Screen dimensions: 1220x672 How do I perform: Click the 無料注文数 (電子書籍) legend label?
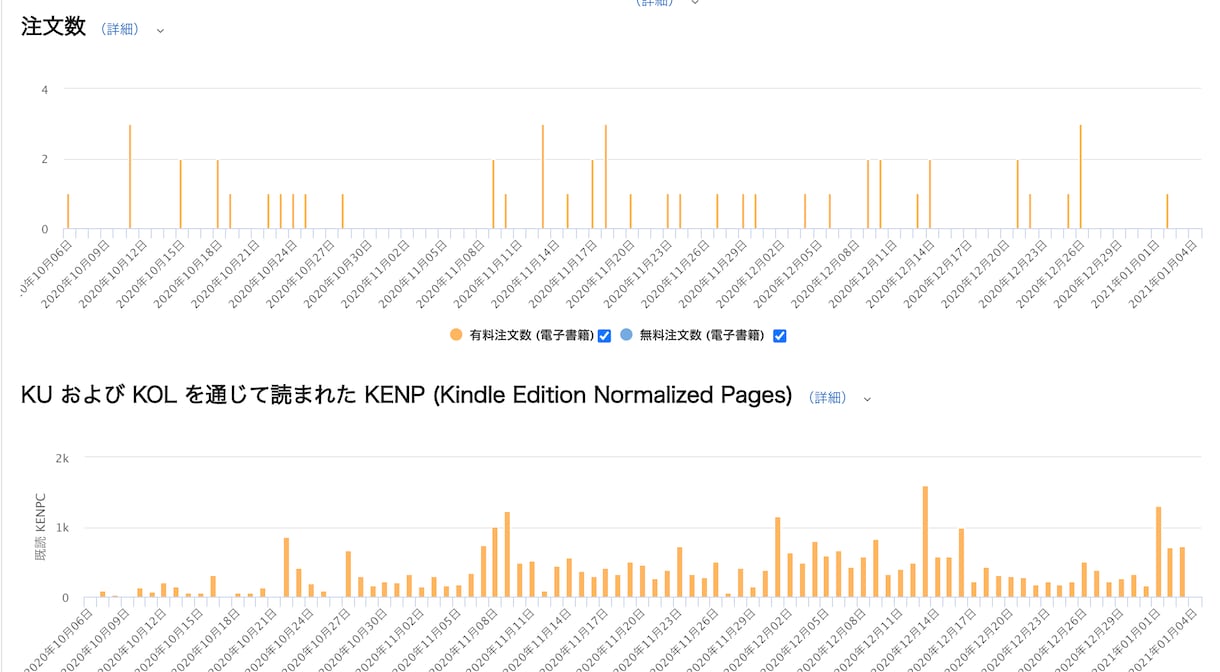(x=702, y=336)
